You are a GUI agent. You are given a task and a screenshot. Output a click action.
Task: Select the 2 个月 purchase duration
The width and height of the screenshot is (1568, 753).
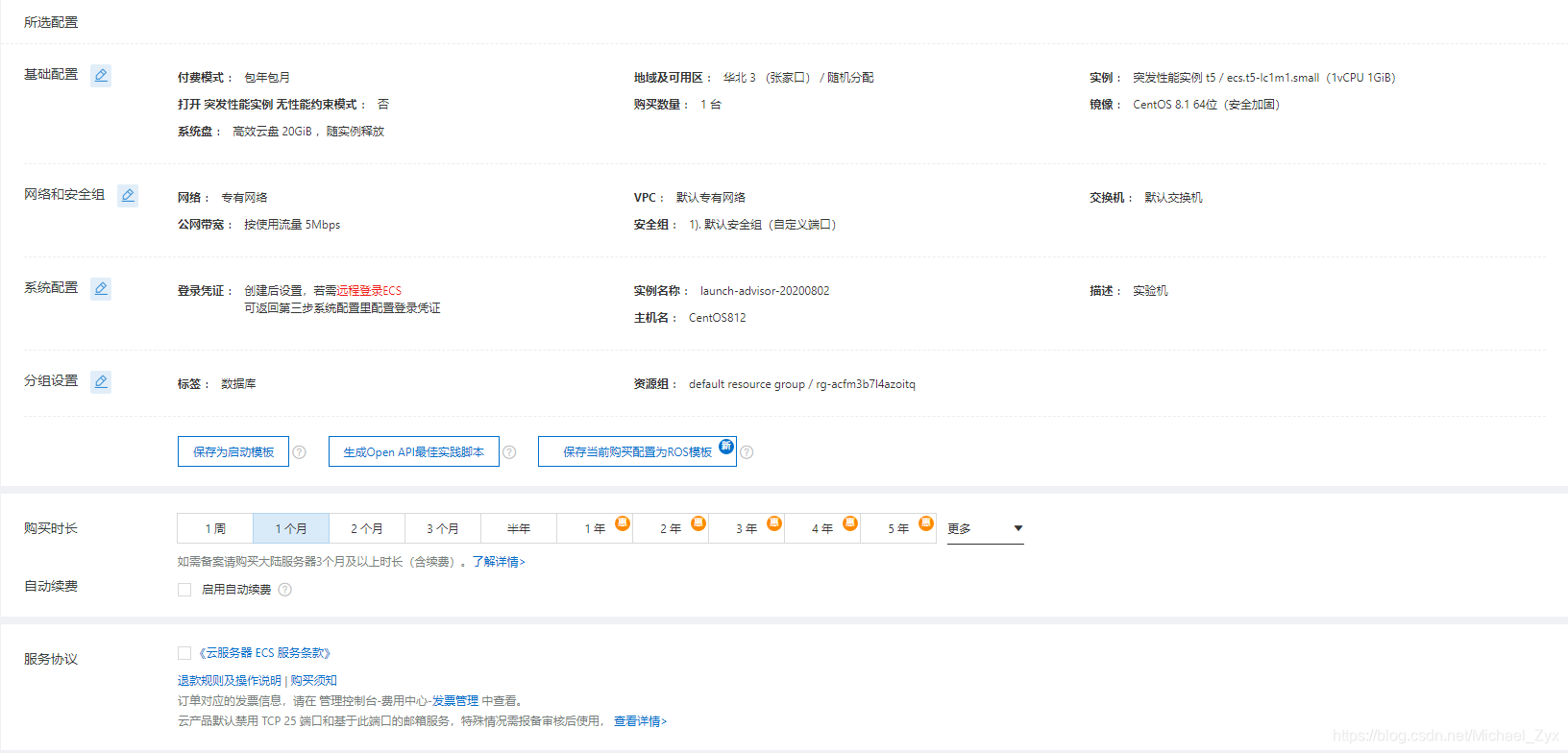pyautogui.click(x=367, y=528)
